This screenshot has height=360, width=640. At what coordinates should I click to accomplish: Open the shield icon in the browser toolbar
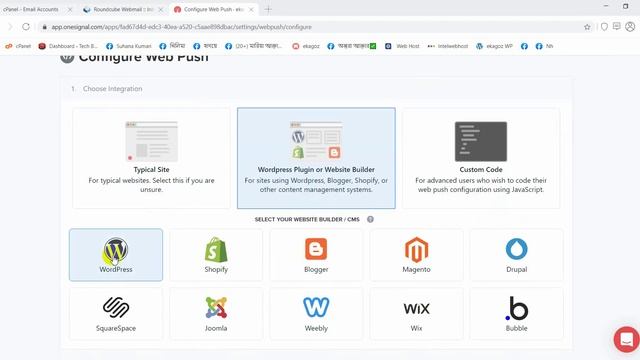pyautogui.click(x=604, y=27)
